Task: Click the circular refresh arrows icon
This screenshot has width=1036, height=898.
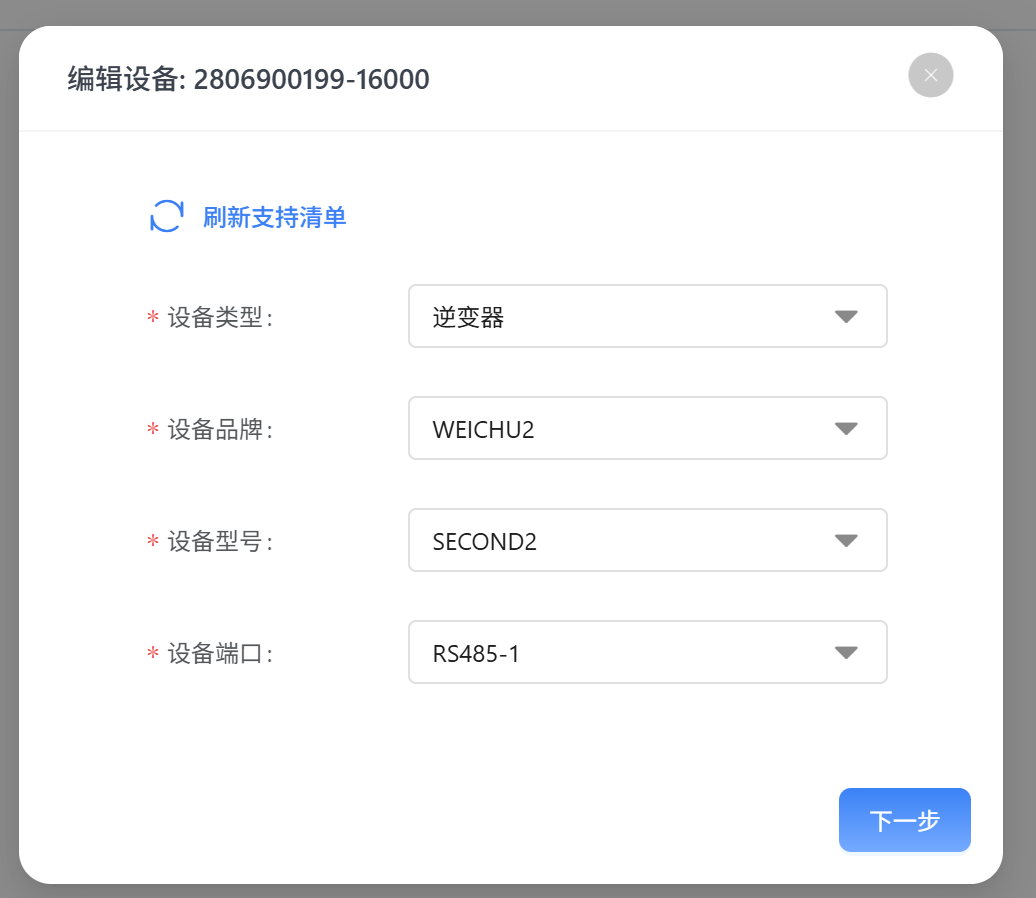Action: click(x=166, y=216)
